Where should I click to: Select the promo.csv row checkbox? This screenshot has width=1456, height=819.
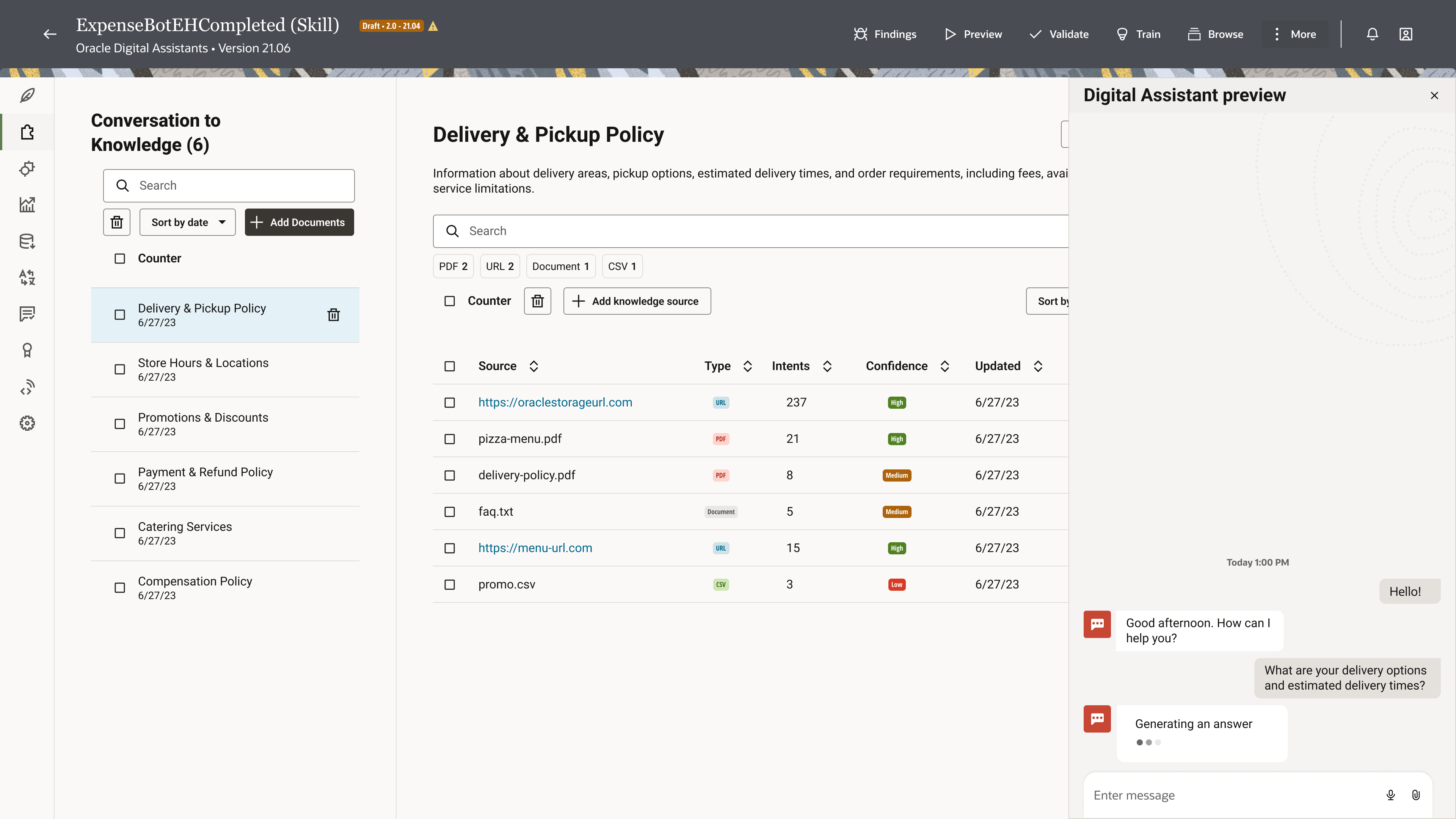point(449,585)
